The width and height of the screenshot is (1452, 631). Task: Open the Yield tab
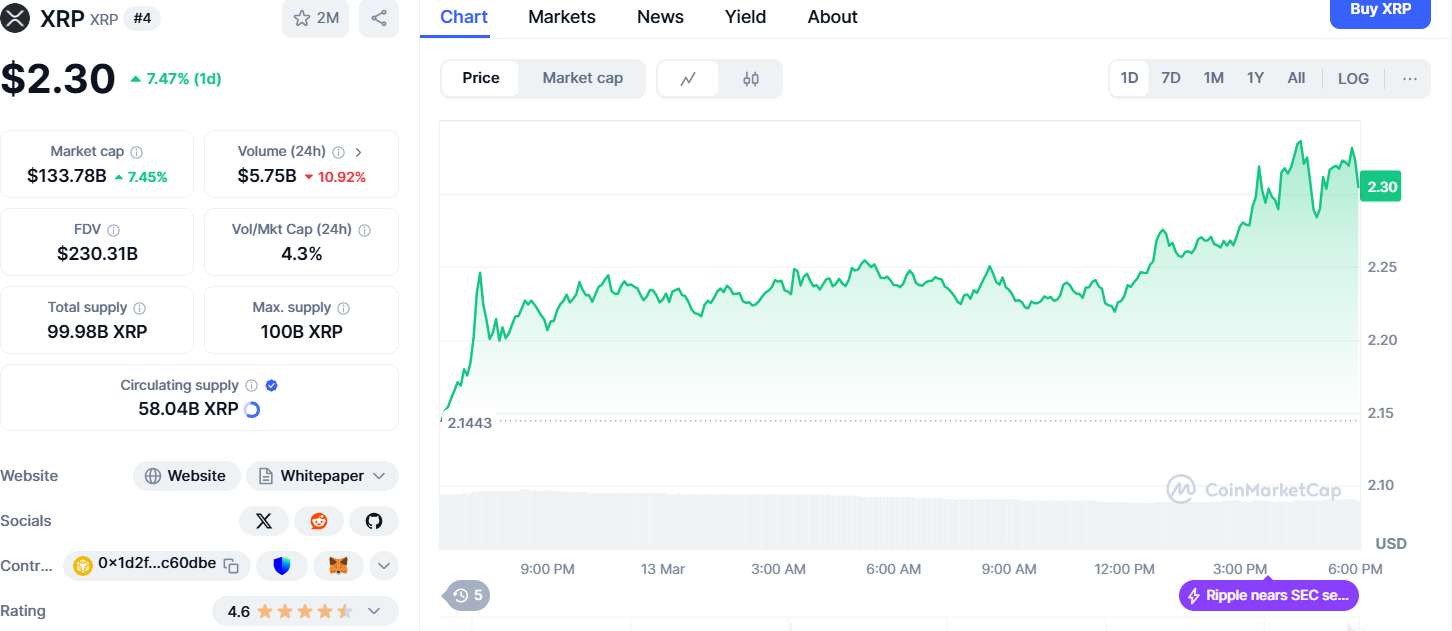click(745, 17)
